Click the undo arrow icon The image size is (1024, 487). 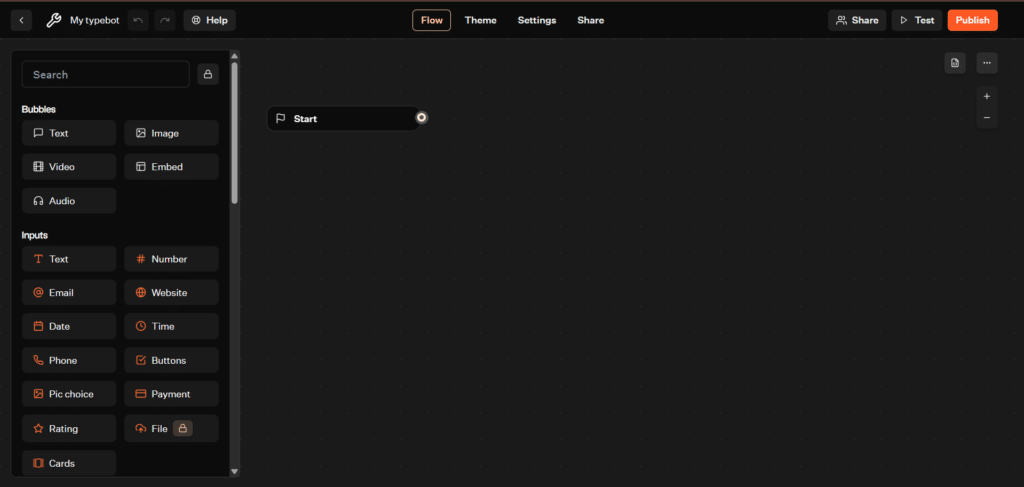point(138,20)
